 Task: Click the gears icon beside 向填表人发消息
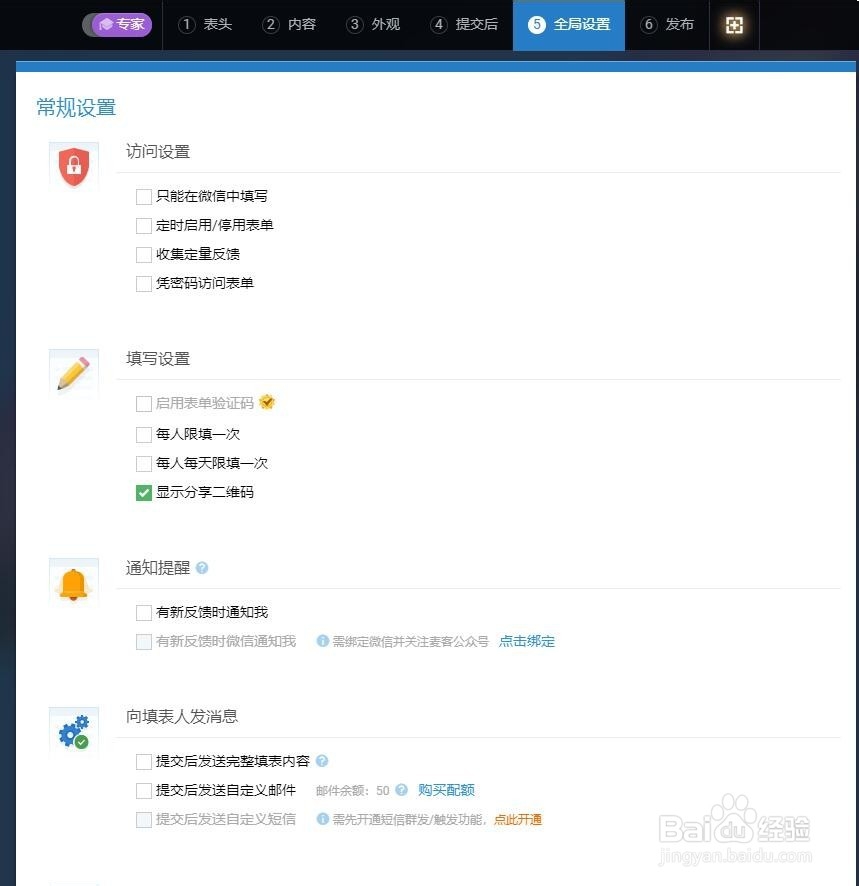(x=74, y=730)
